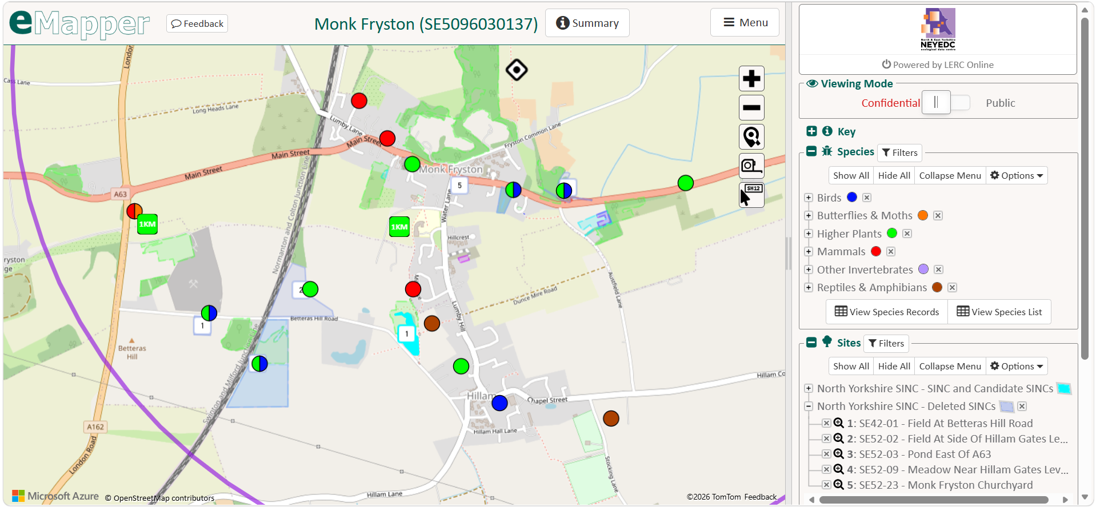The image size is (1096, 507).
Task: Hide the Birds layer with its x box
Action: pyautogui.click(x=866, y=198)
